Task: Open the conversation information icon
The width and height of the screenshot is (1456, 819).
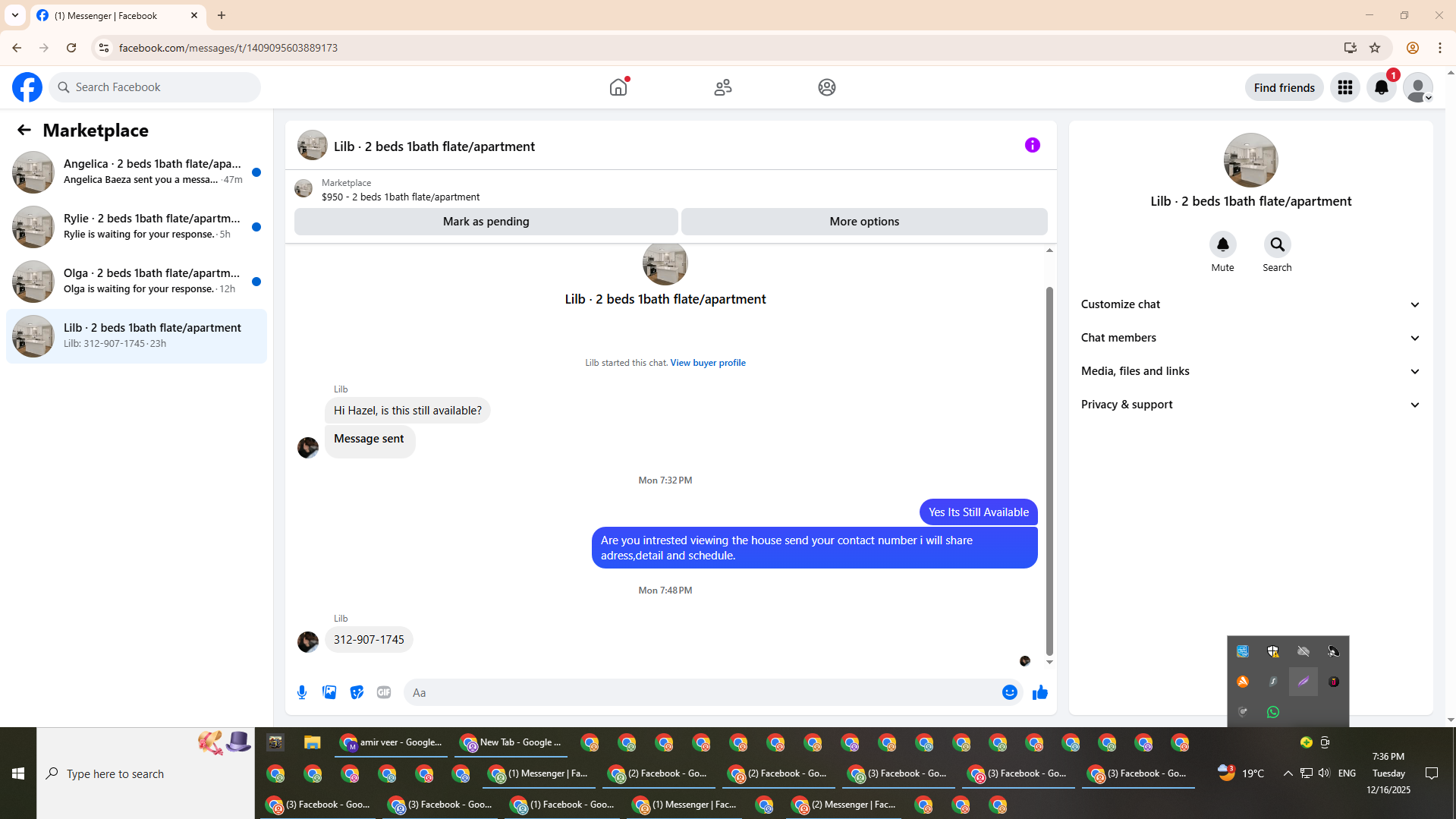Action: tap(1033, 145)
